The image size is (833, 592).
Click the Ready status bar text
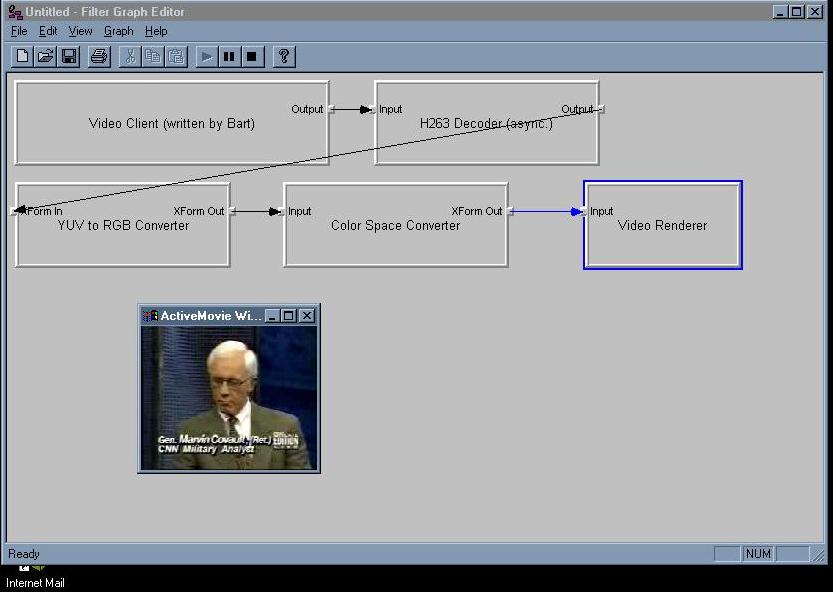click(24, 554)
